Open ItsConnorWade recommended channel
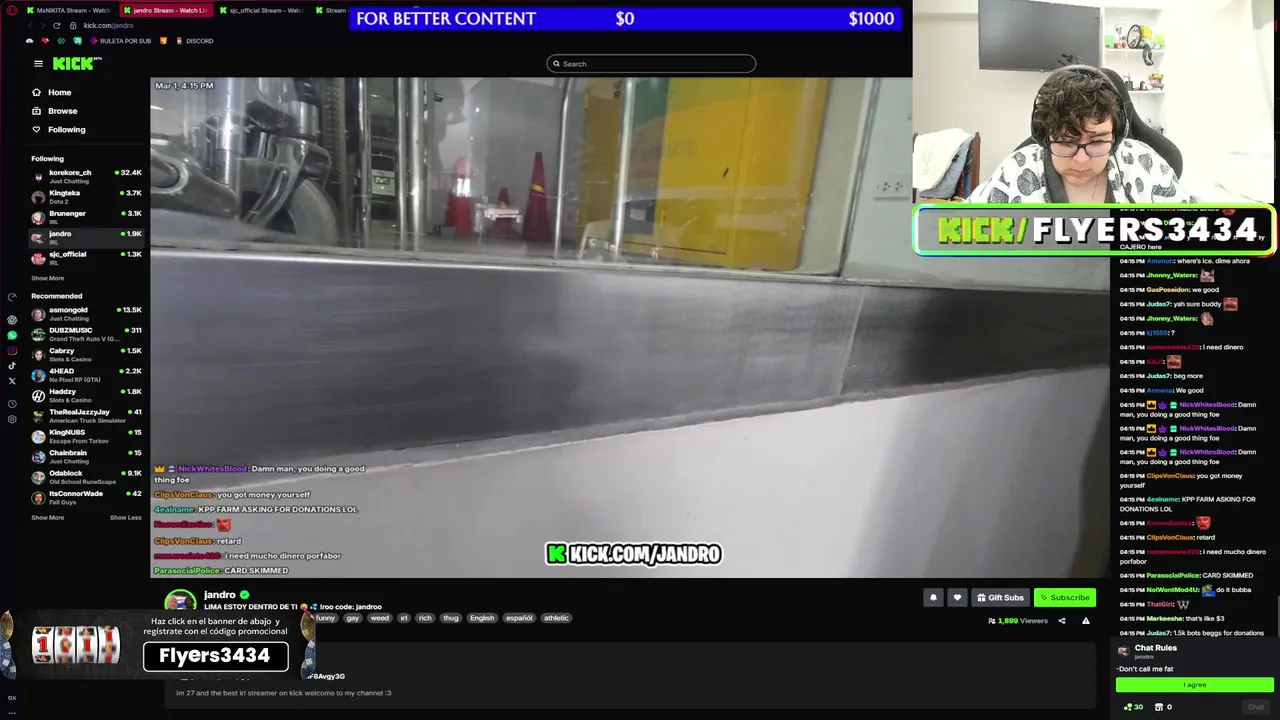This screenshot has width=1280, height=720. point(86,498)
